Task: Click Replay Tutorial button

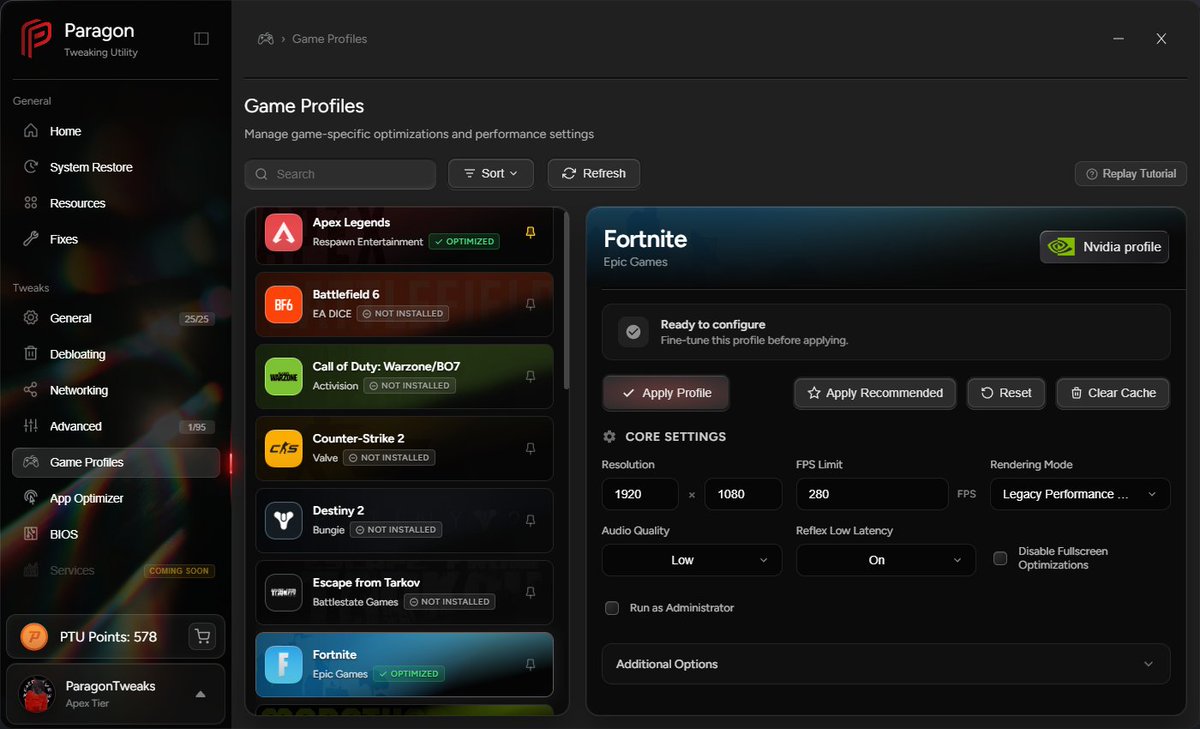Action: (x=1131, y=174)
